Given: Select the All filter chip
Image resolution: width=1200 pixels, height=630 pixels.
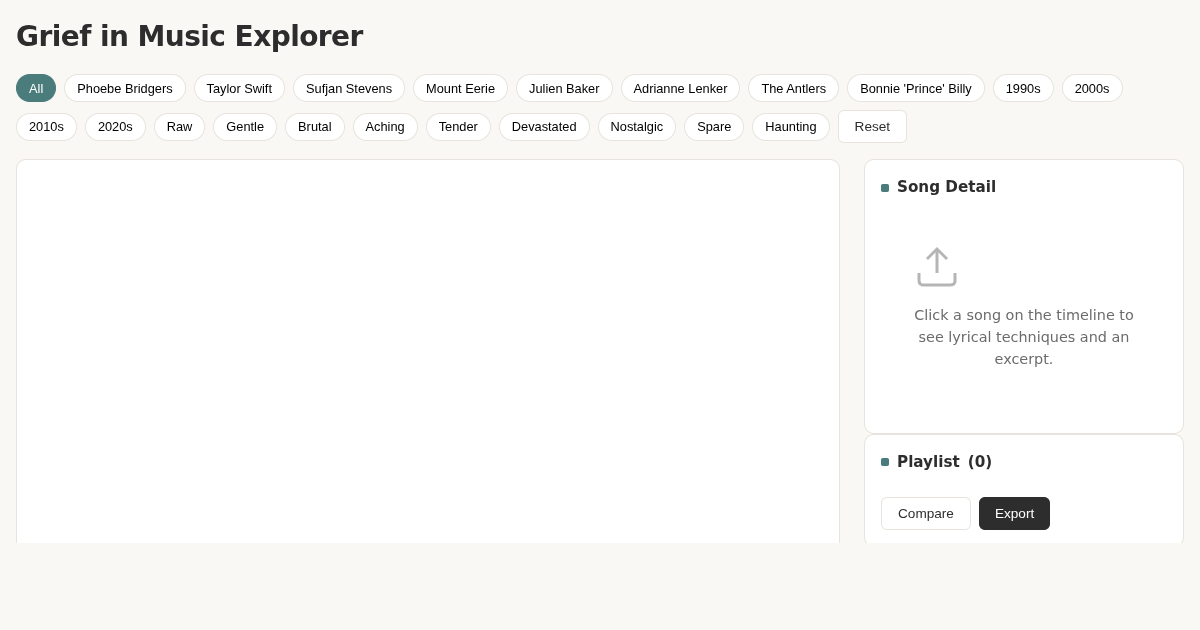Looking at the screenshot, I should tap(36, 88).
